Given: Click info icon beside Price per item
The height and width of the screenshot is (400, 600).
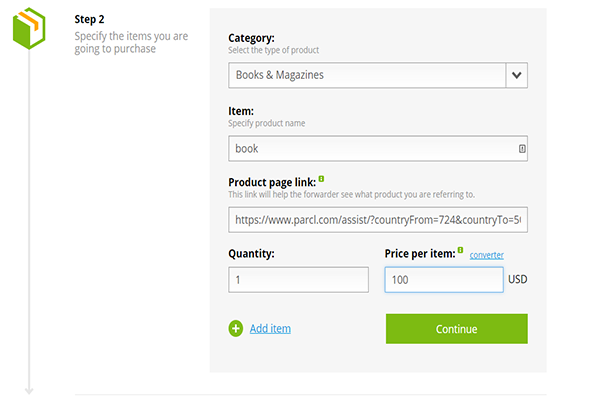Looking at the screenshot, I should coord(460,250).
